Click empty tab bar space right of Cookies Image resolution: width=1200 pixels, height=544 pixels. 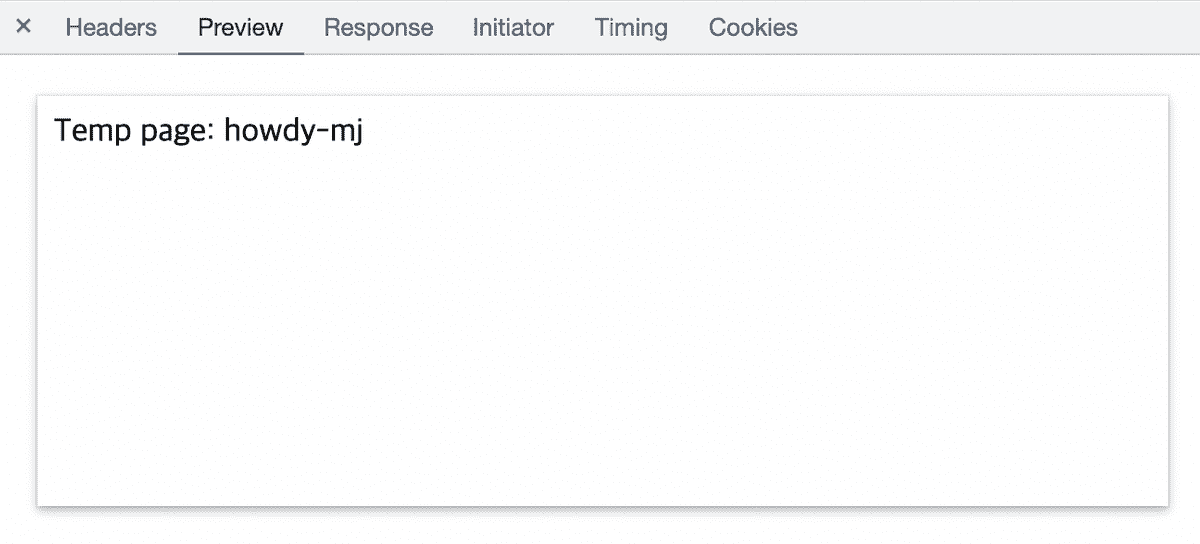(1000, 27)
